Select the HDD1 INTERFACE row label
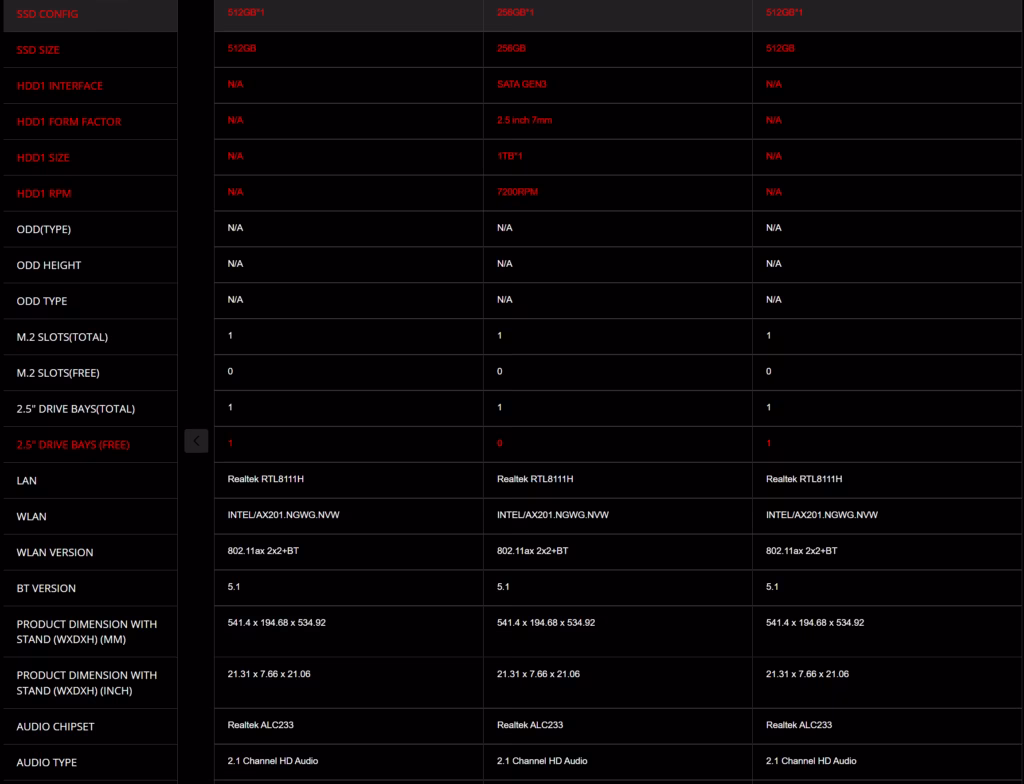The image size is (1024, 784). point(59,86)
